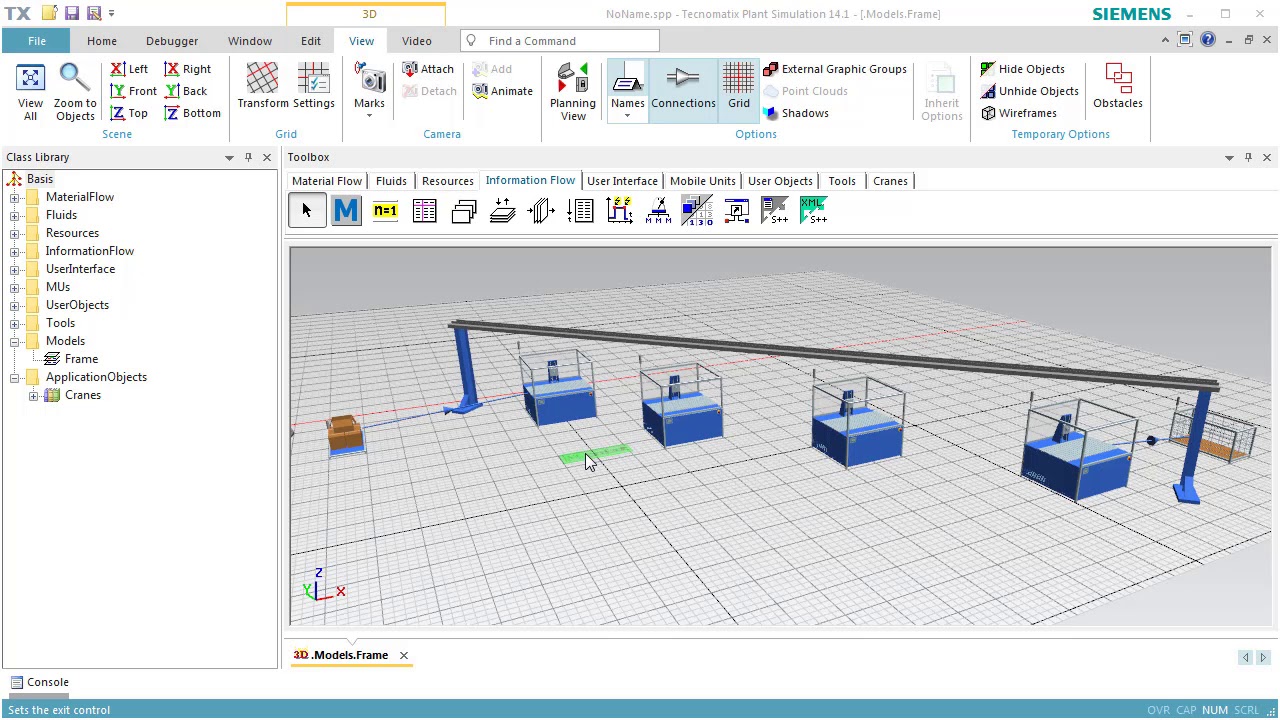The image size is (1280, 720).
Task: Pick the FileLink object icon
Action: (736, 211)
